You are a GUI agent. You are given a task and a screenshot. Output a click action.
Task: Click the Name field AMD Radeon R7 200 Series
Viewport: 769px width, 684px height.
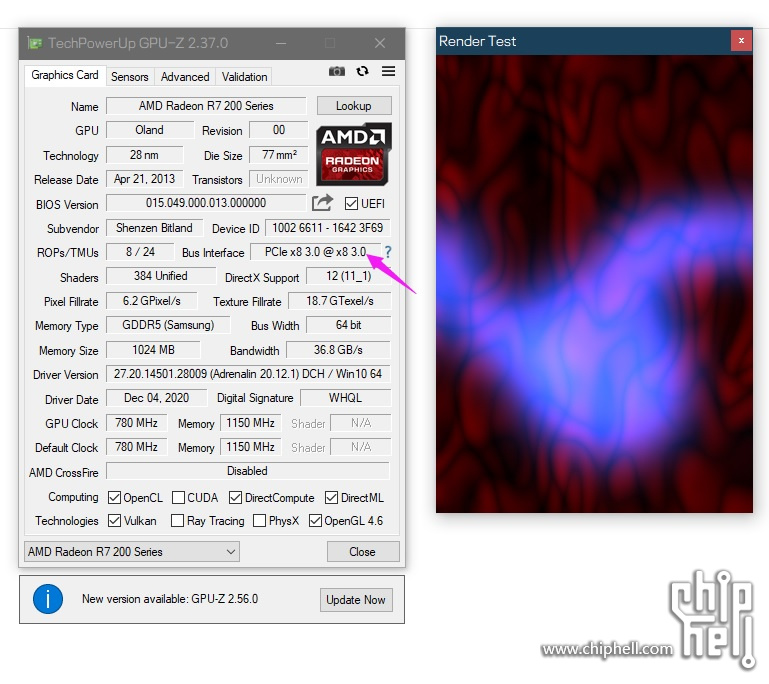pos(206,106)
